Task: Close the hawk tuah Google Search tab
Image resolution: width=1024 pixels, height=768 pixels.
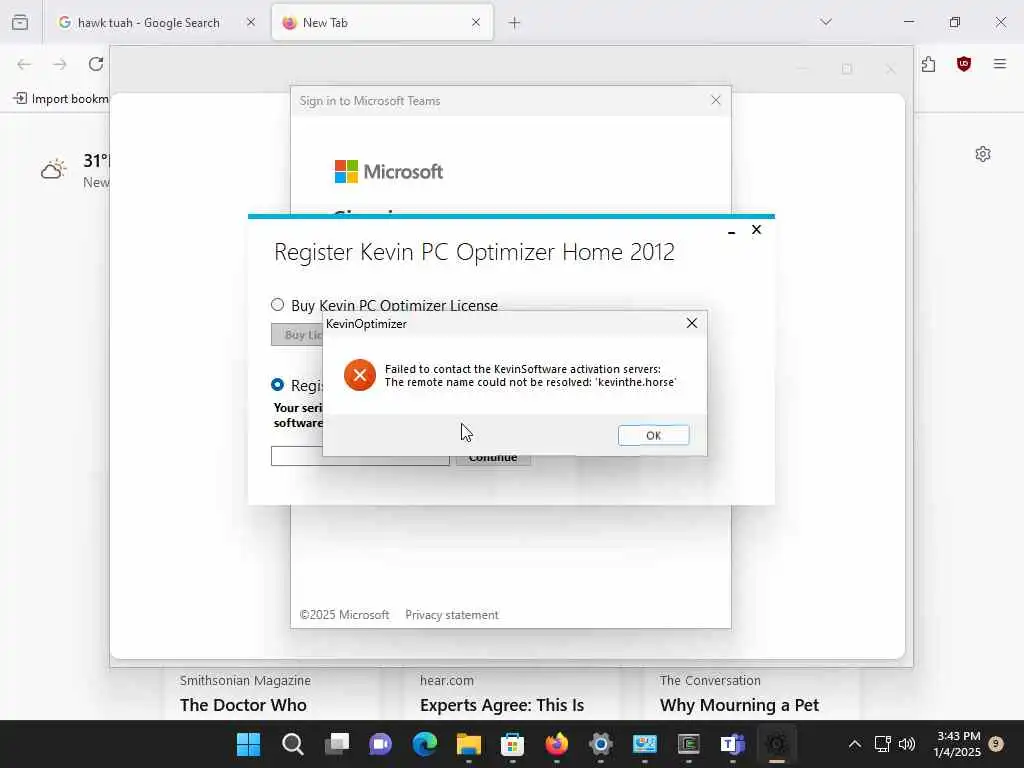Action: click(251, 22)
